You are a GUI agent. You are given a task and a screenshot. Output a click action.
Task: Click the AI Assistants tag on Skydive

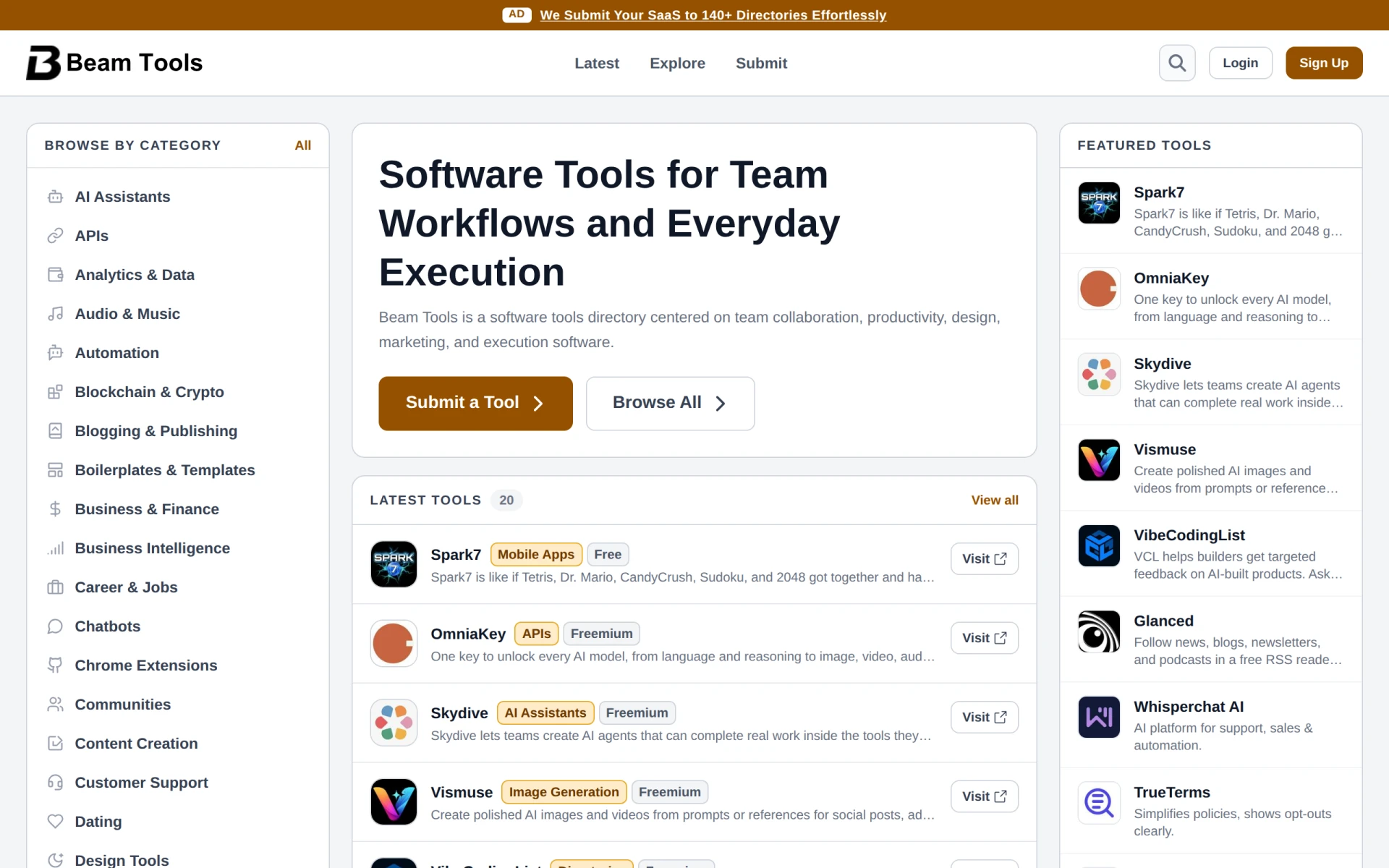click(545, 712)
